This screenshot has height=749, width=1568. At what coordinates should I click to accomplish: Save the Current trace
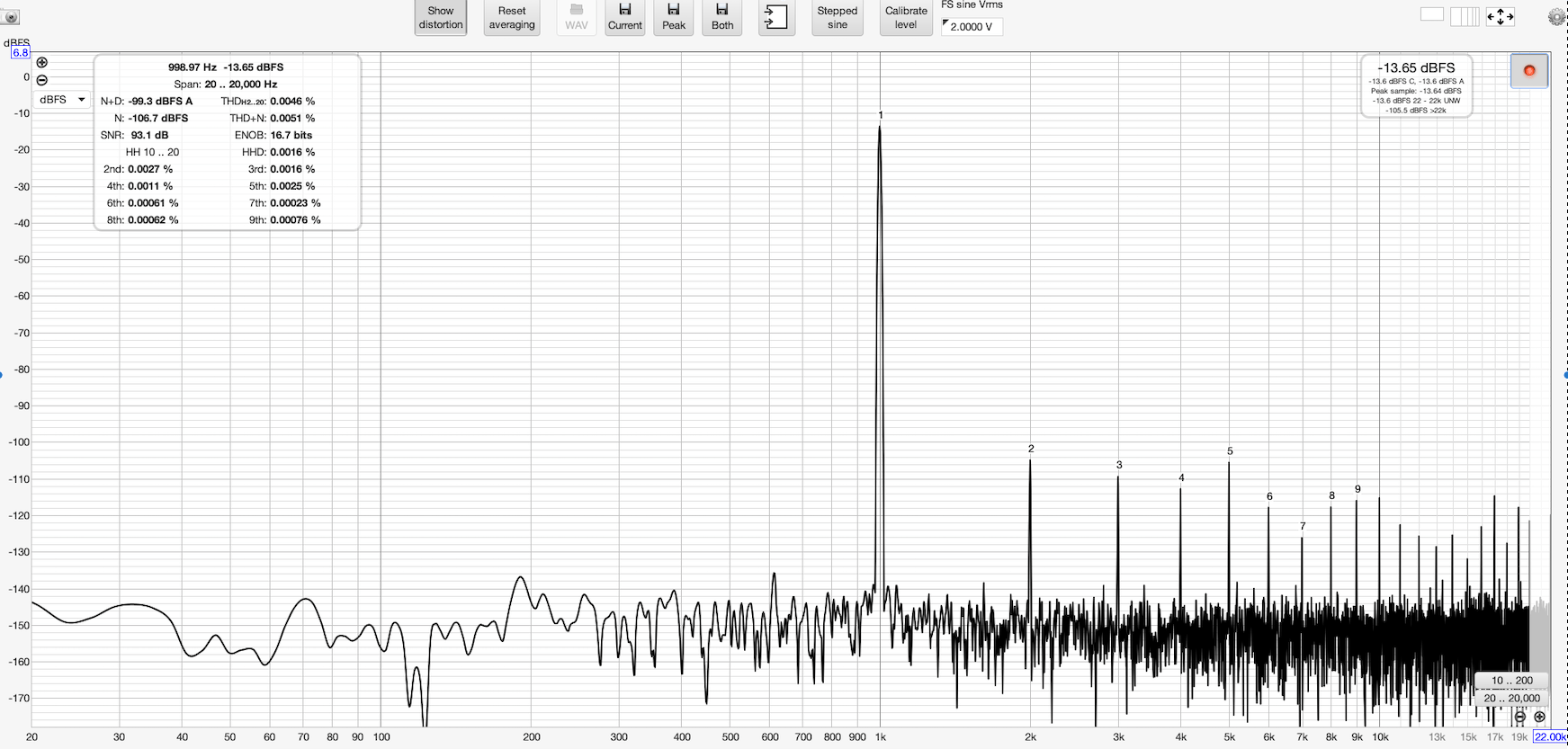(625, 17)
